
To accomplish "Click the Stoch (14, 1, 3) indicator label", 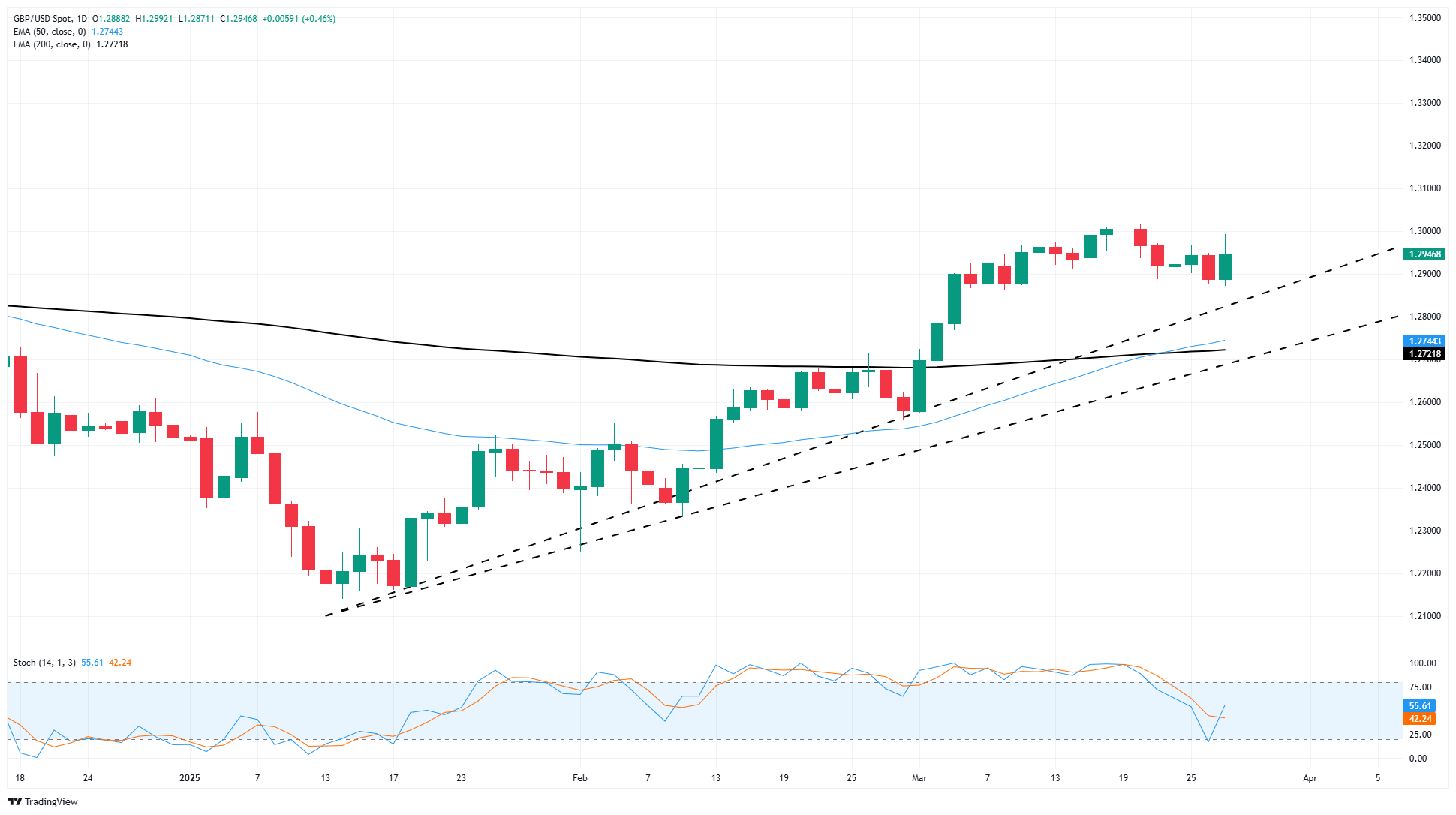I will coord(44,663).
